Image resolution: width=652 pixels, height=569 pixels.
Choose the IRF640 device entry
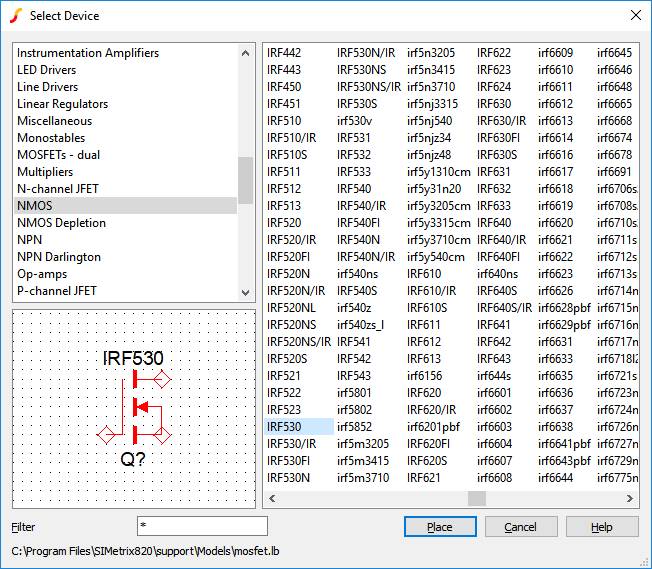click(x=493, y=223)
